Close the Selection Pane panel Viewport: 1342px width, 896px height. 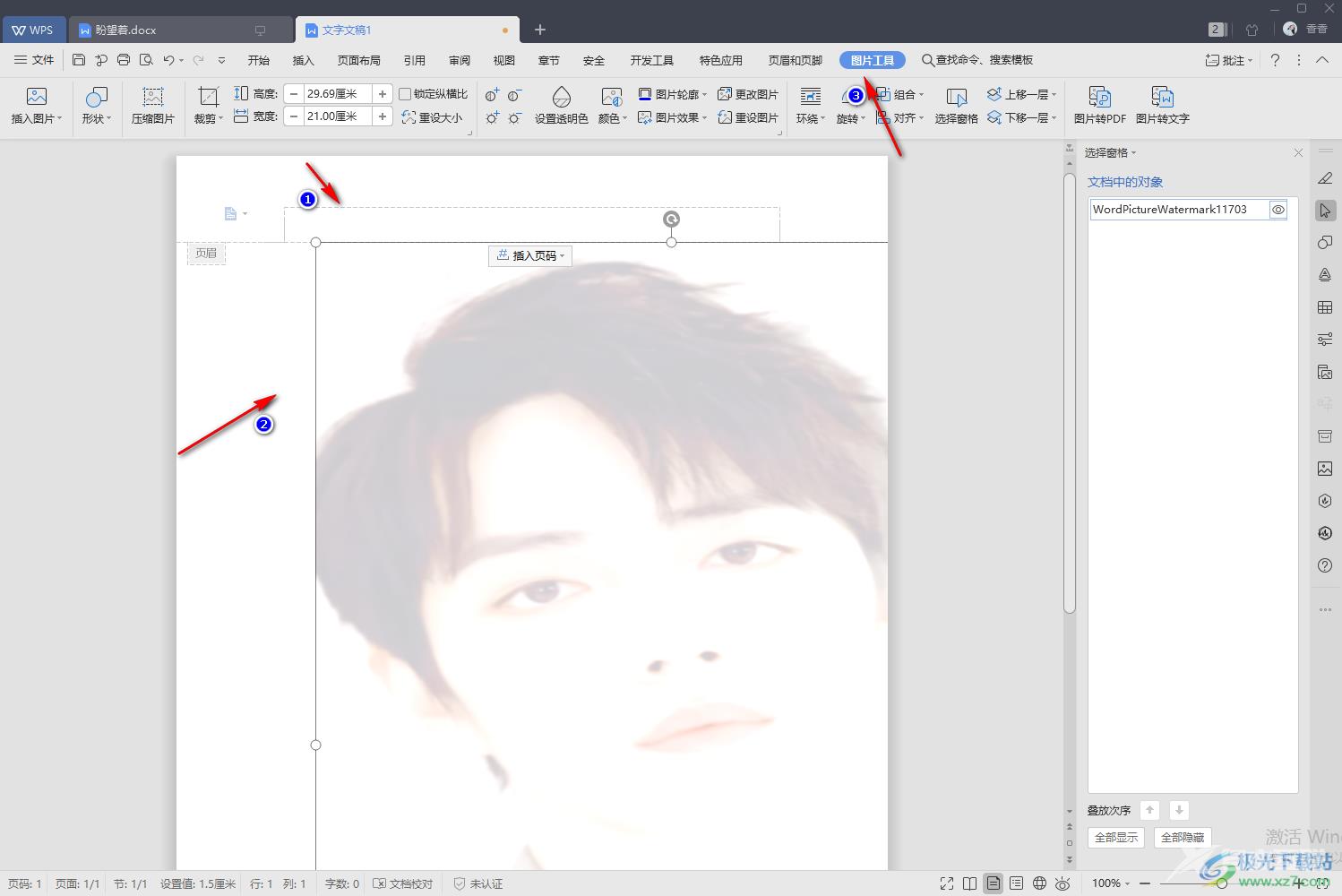click(1298, 153)
